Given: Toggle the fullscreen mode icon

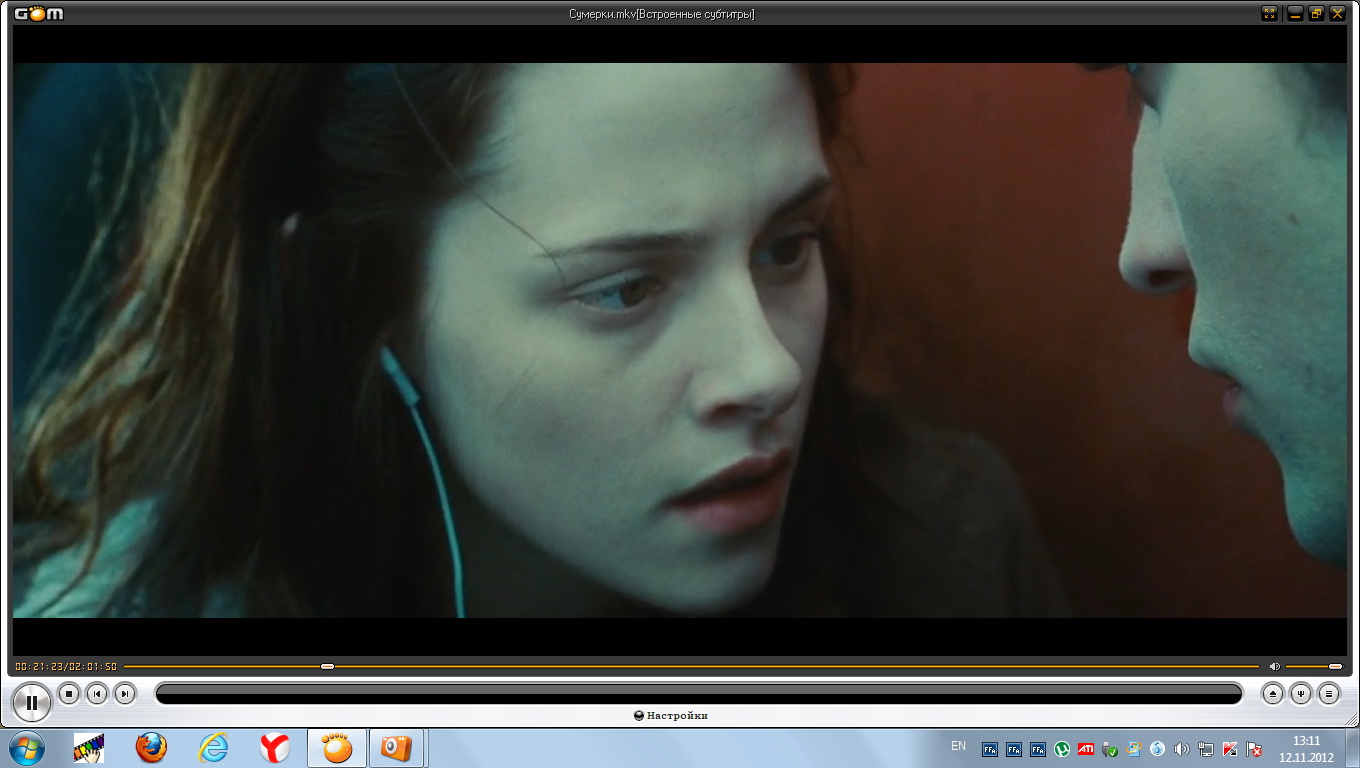Looking at the screenshot, I should [x=1270, y=13].
